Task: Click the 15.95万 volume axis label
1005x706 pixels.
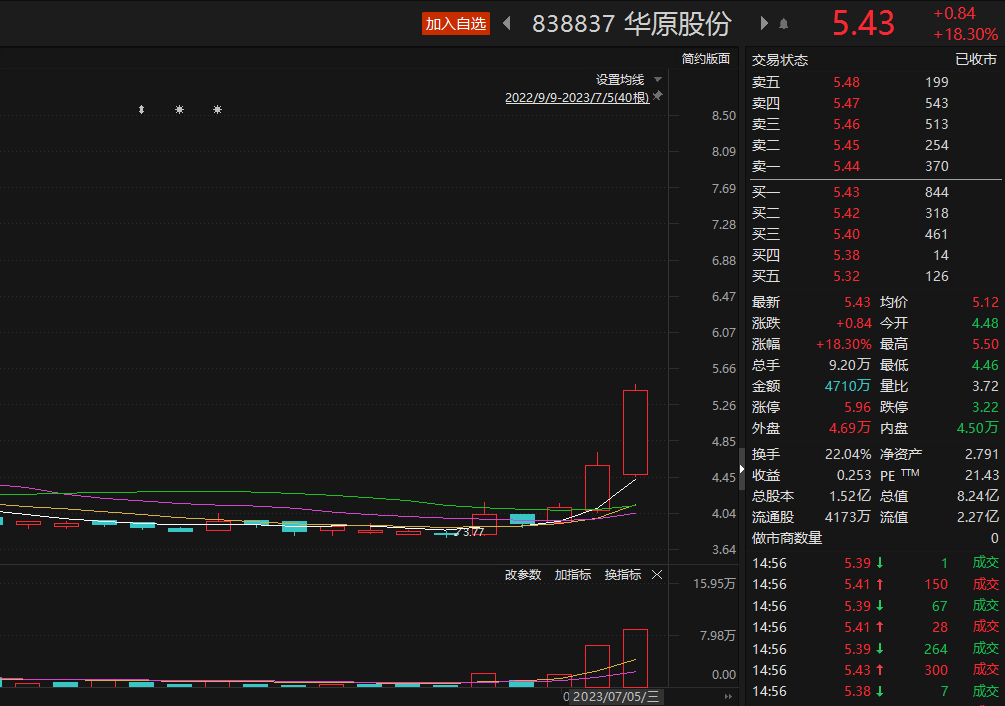Action: pyautogui.click(x=714, y=584)
